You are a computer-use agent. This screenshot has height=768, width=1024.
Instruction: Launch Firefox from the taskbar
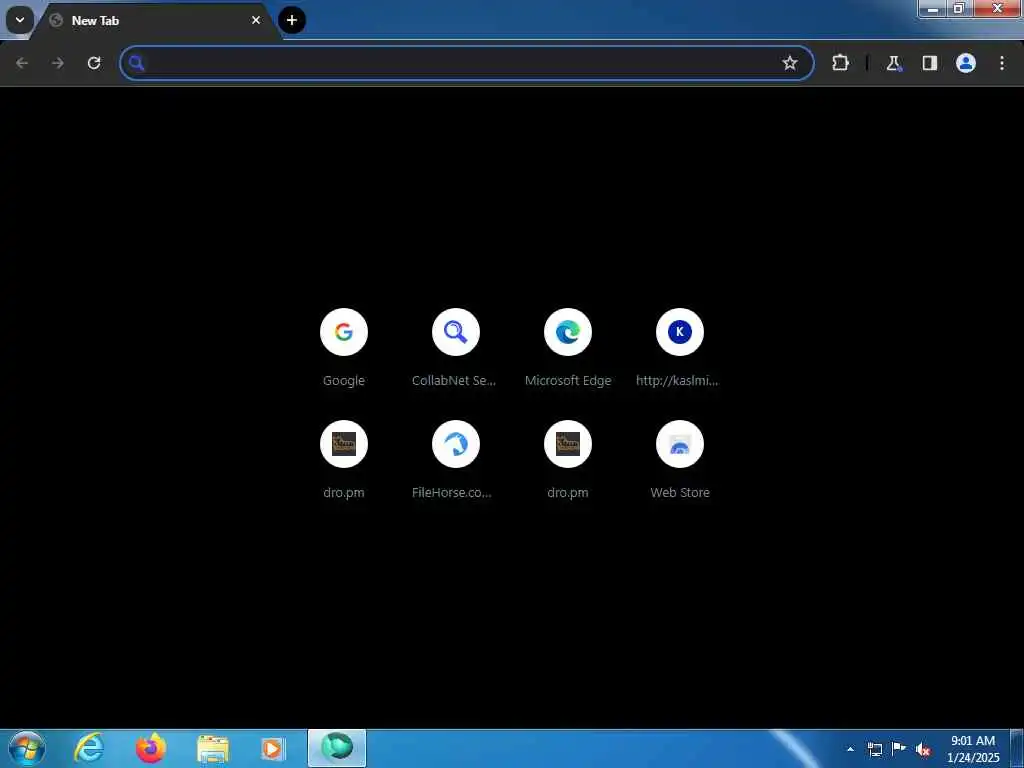[x=151, y=748]
